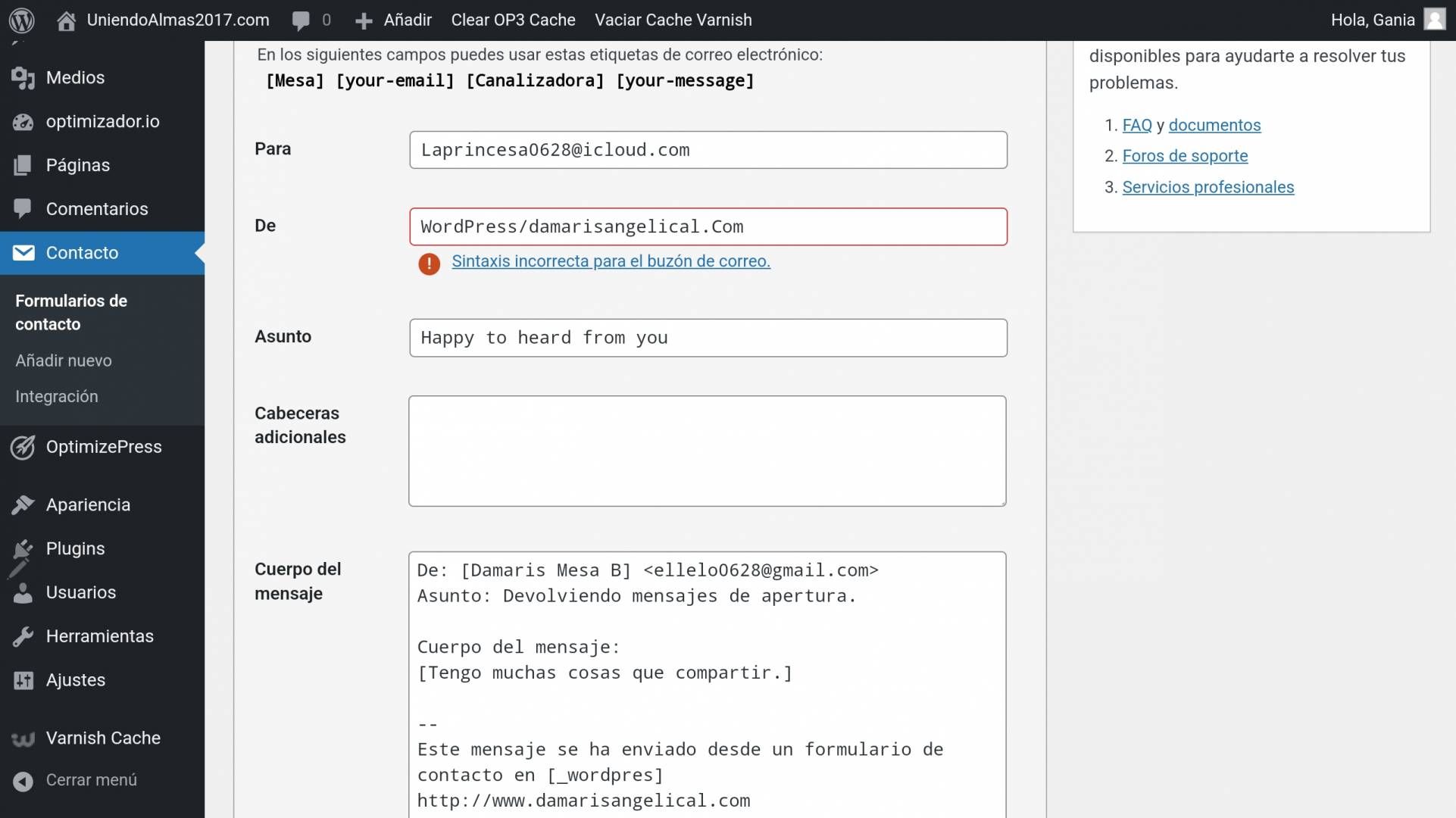Open the comments bubble icon in admin bar
The width and height of the screenshot is (1456, 818).
pos(301,20)
